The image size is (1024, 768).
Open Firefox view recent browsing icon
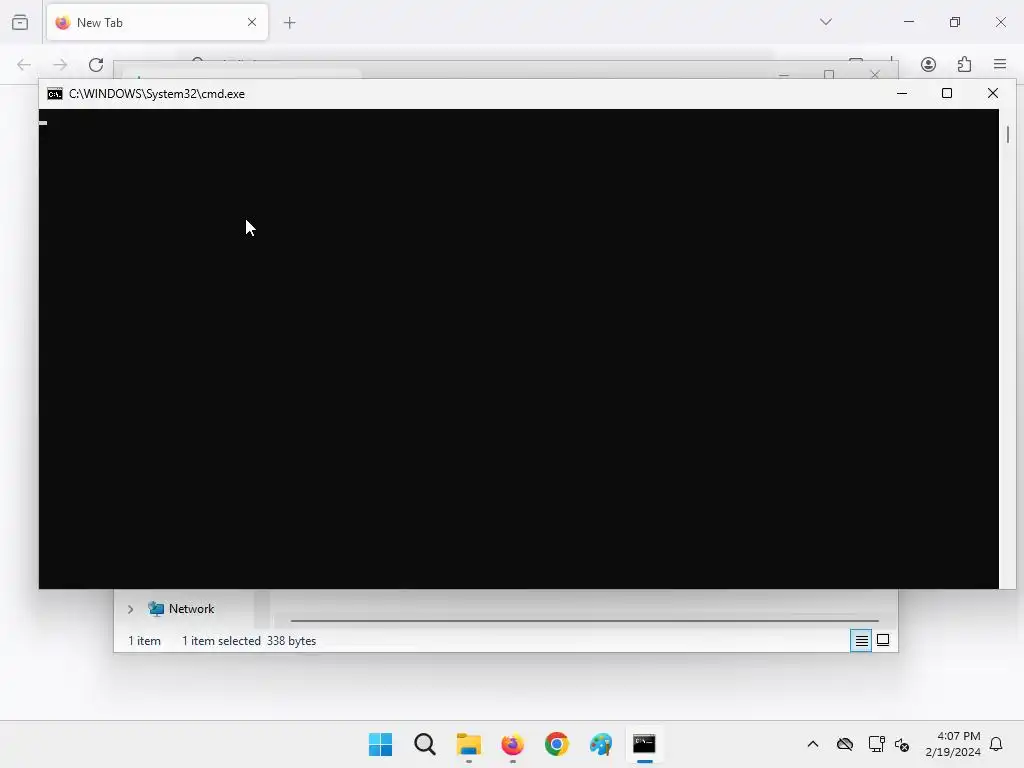pos(20,22)
